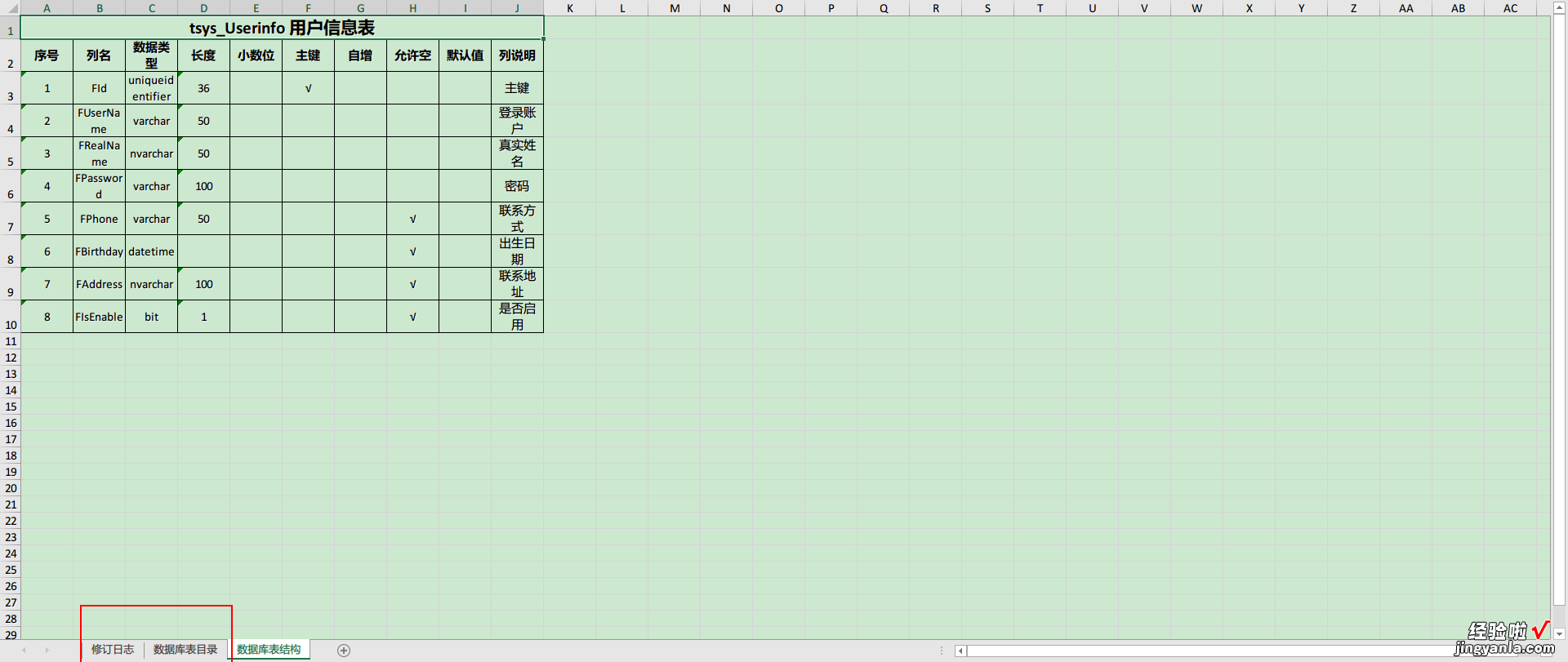Select the 联系地址 description cell
The height and width of the screenshot is (662, 1568).
point(517,284)
